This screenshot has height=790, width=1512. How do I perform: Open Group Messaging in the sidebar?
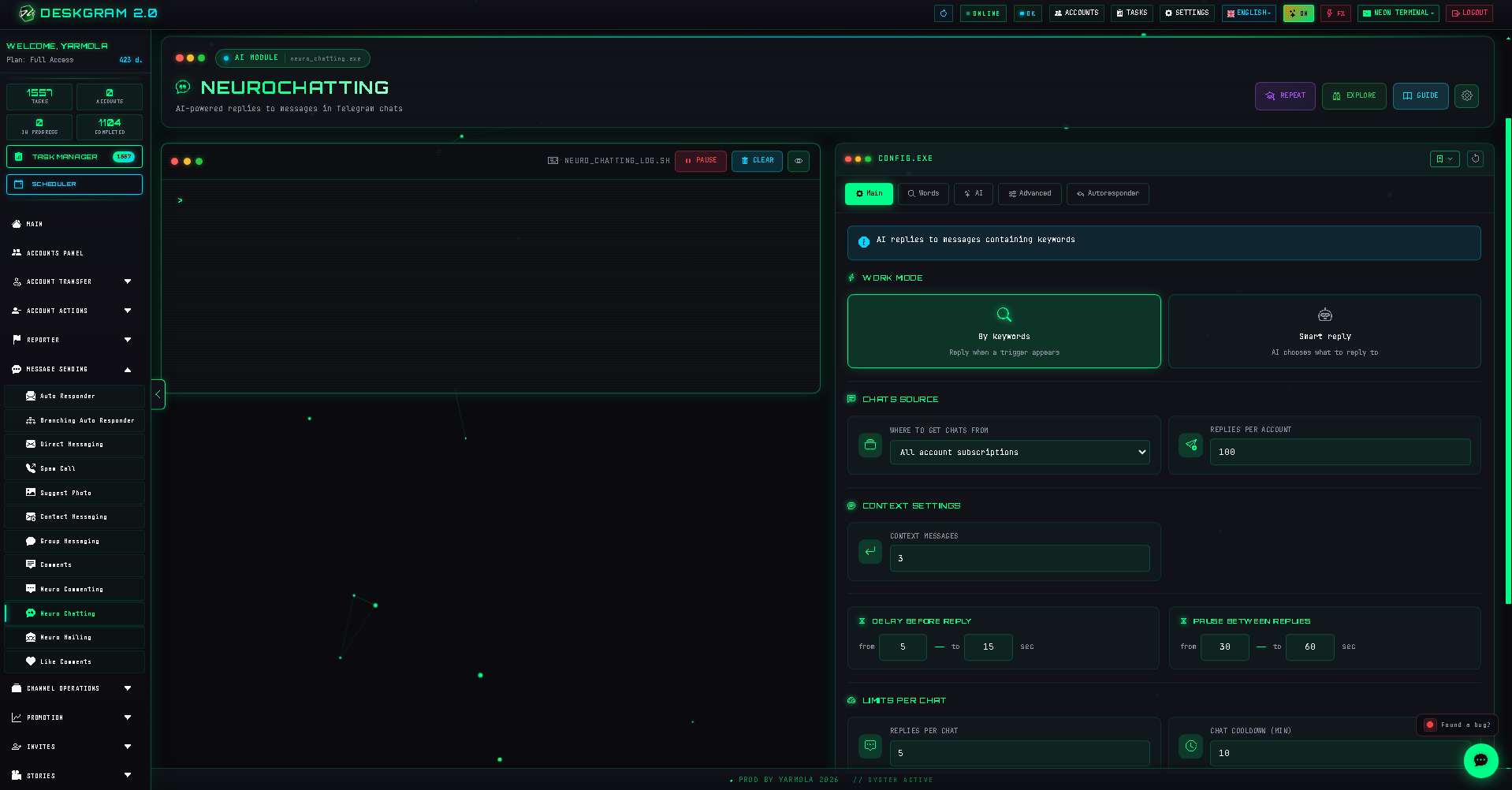[x=74, y=541]
